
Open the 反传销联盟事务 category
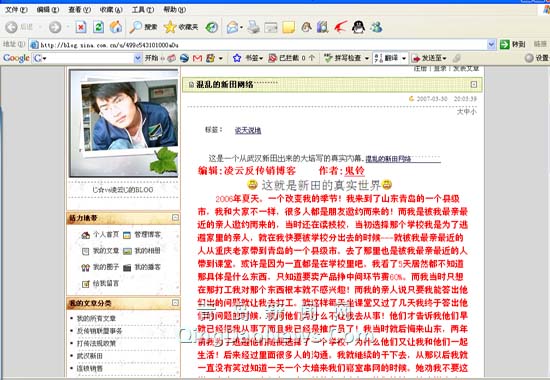tap(99, 331)
